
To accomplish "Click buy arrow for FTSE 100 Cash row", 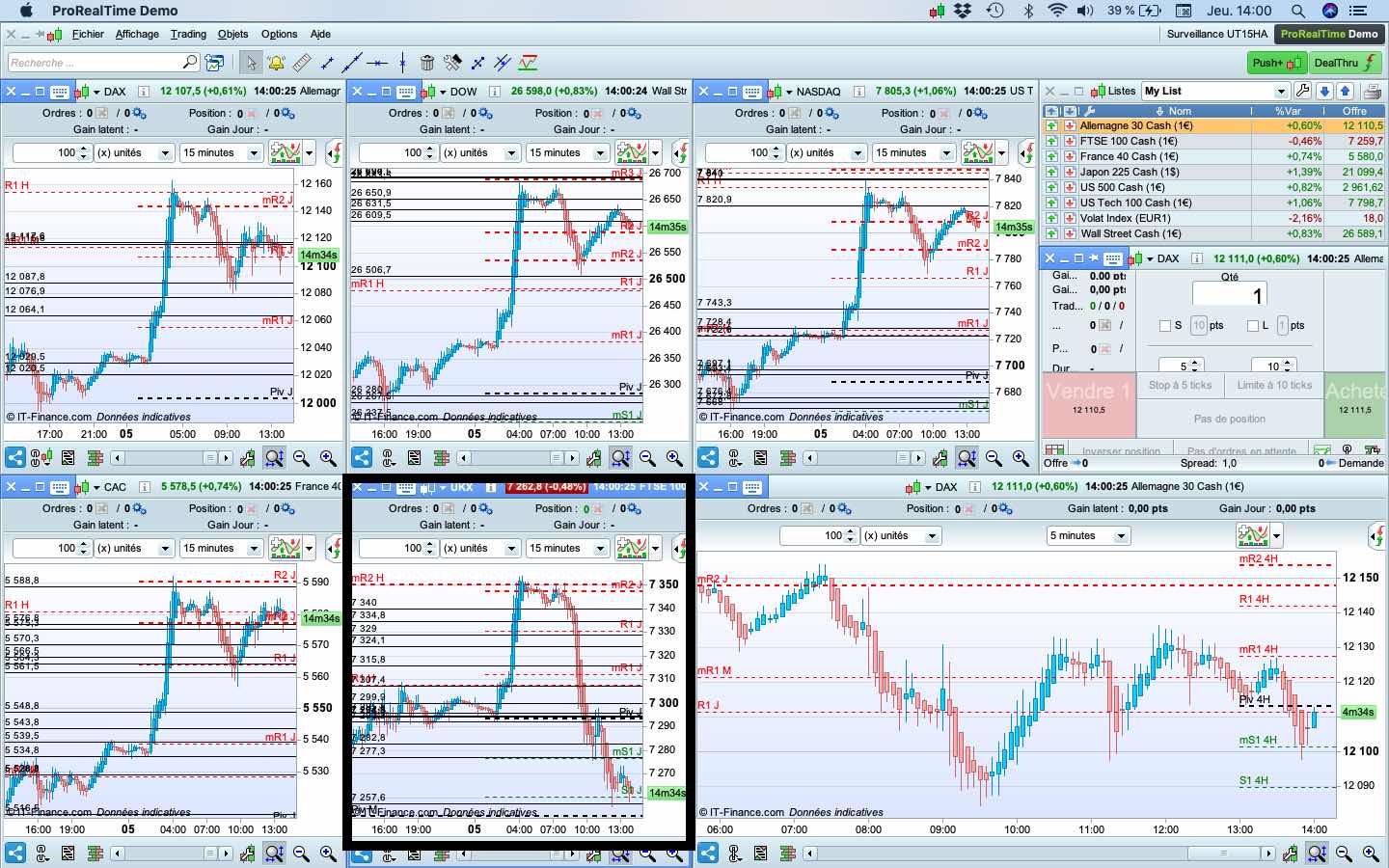I will [1051, 141].
